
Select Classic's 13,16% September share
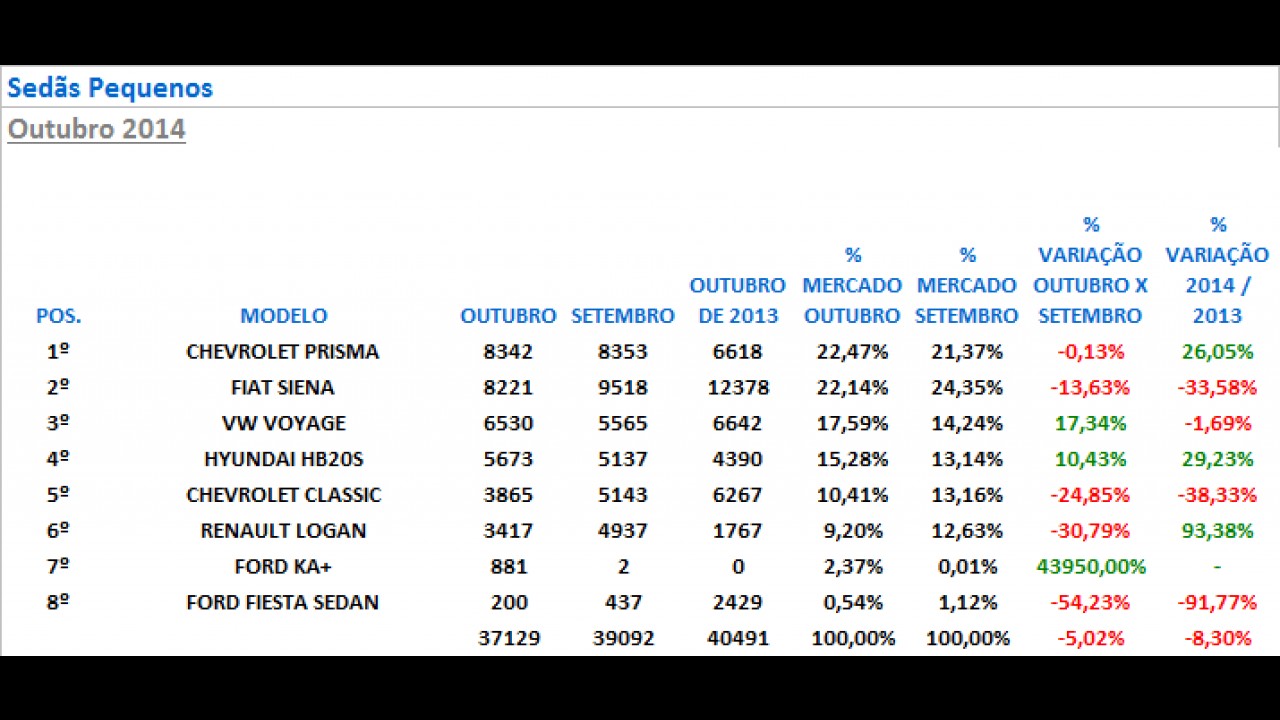coord(967,495)
